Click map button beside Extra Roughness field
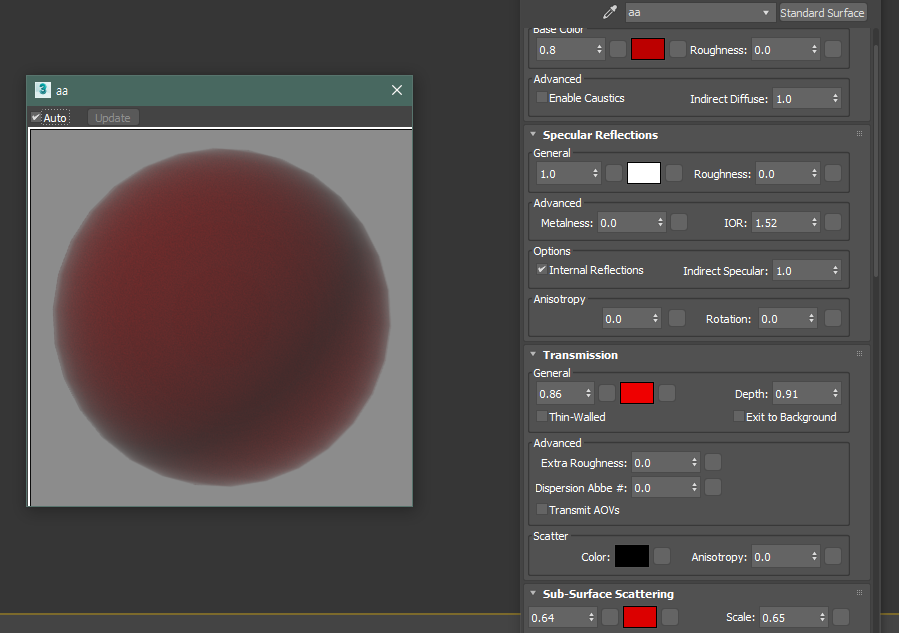Screen dimensions: 899x633 pos(713,463)
